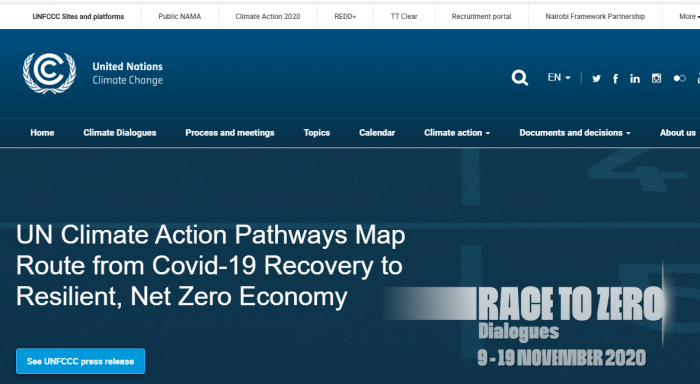The height and width of the screenshot is (384, 700).
Task: Click See UNFCCC press release button
Action: coord(80,361)
